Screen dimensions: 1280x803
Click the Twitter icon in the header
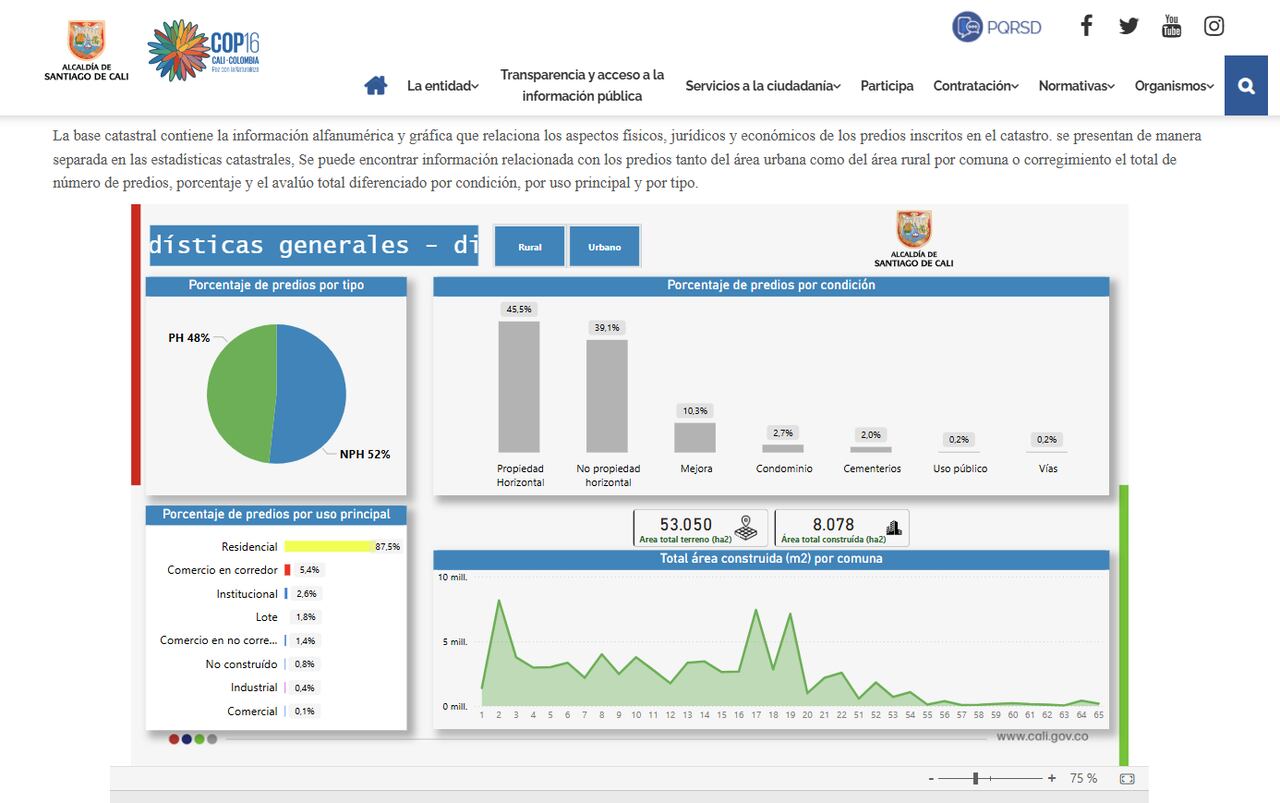tap(1128, 25)
